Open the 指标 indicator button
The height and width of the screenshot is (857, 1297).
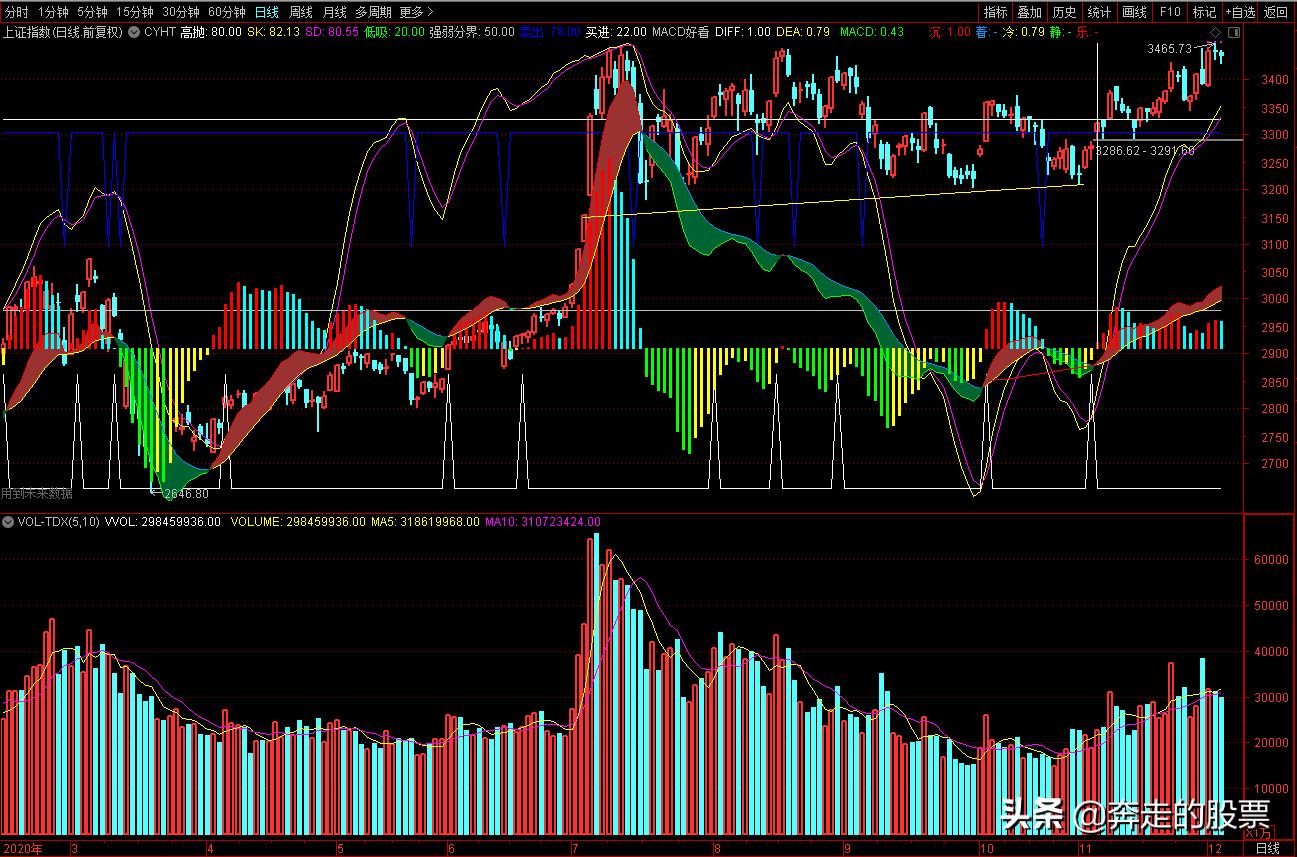click(x=995, y=12)
